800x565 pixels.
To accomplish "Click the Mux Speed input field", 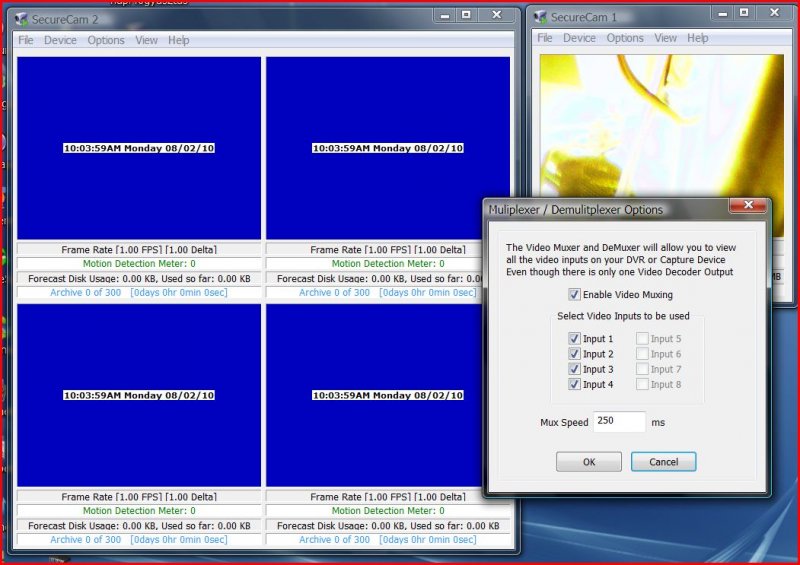I will (619, 422).
